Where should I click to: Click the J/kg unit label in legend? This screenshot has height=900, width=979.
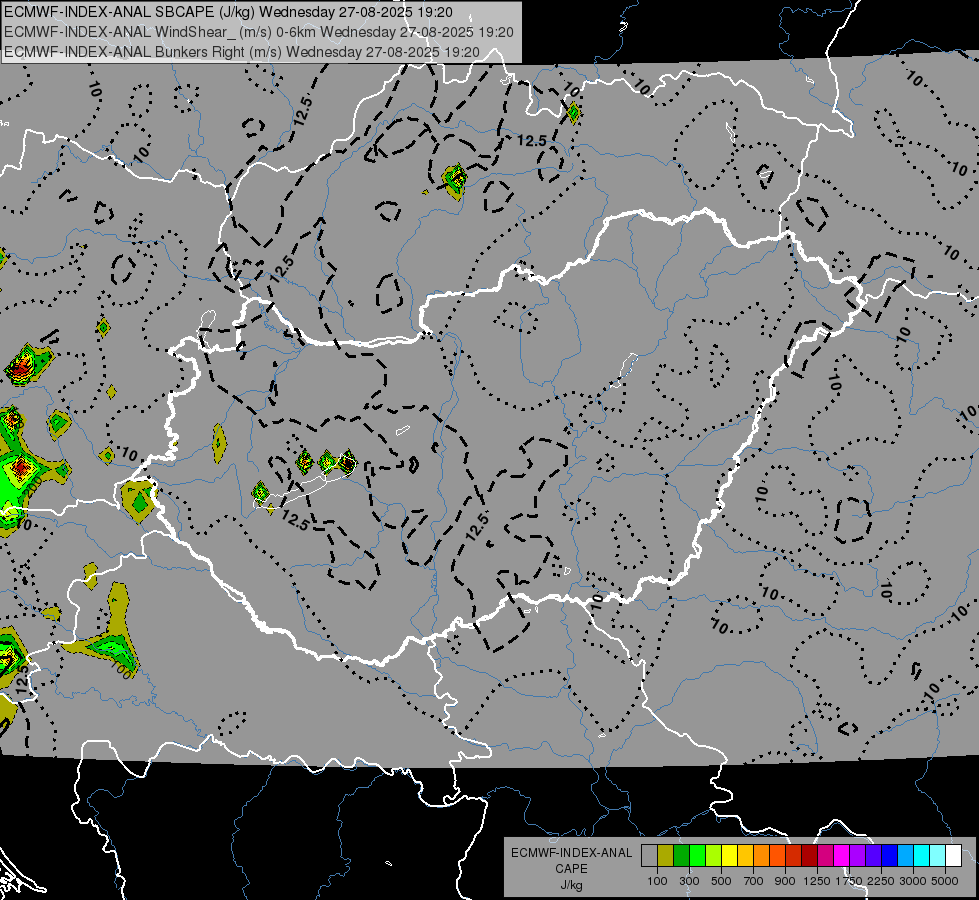(x=571, y=885)
